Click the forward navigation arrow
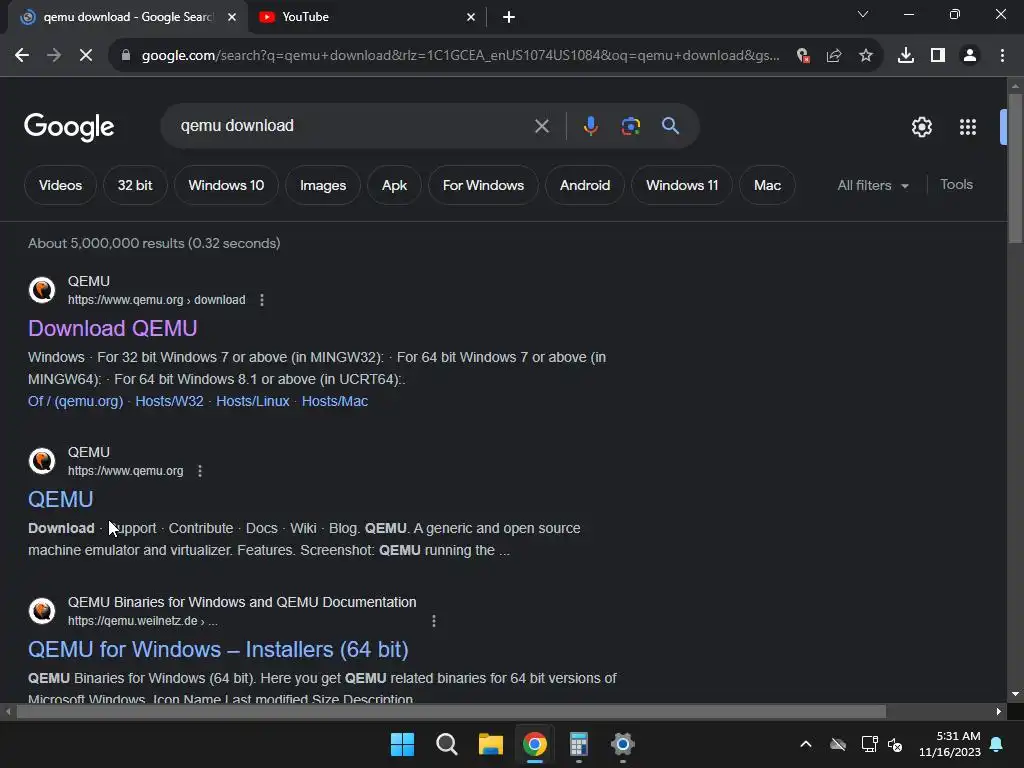 pyautogui.click(x=54, y=56)
